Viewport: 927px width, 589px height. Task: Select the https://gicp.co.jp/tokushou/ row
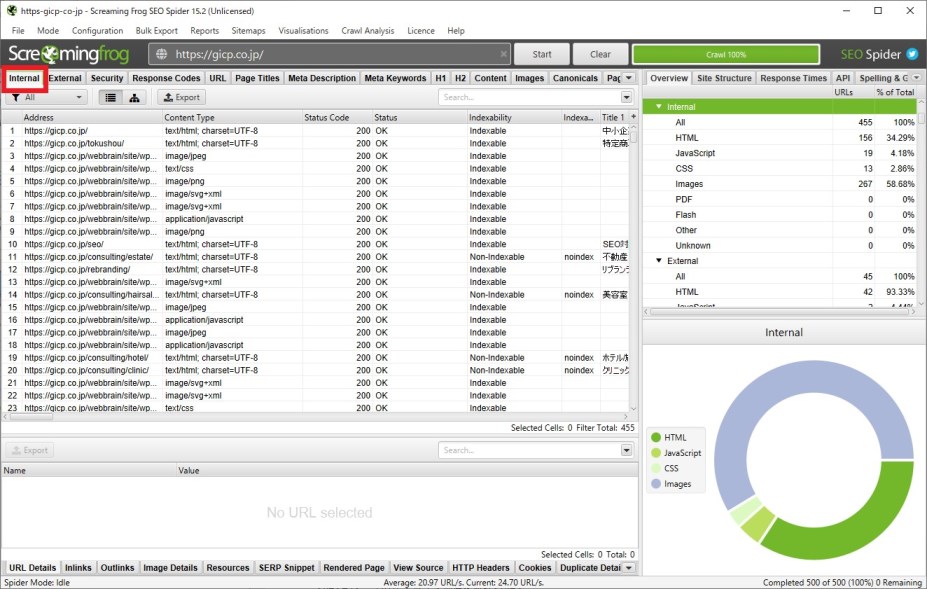[315, 143]
